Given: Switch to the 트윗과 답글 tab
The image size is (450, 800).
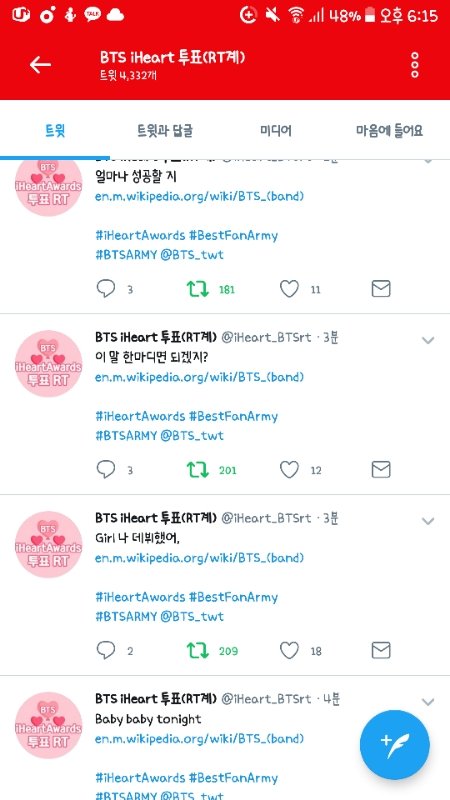Looking at the screenshot, I should click(x=165, y=131).
